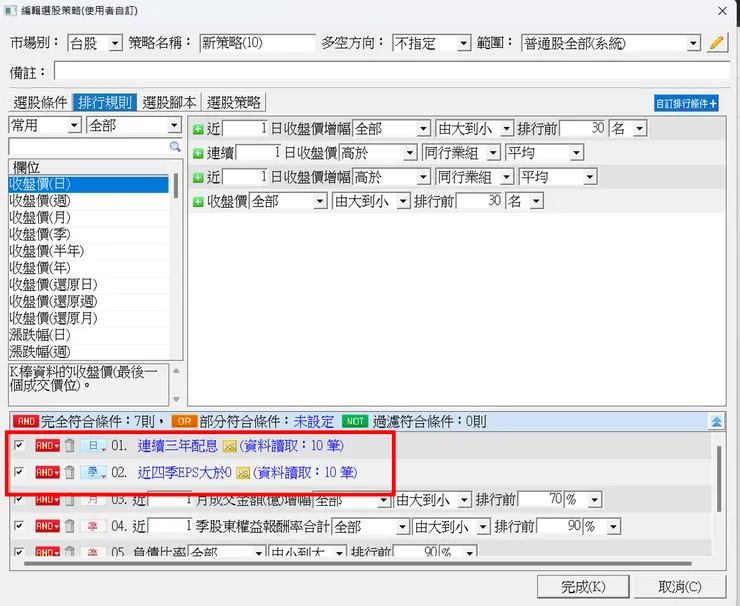Click green plus icon on 收盤價全部 row
740x606 pixels.
point(198,202)
